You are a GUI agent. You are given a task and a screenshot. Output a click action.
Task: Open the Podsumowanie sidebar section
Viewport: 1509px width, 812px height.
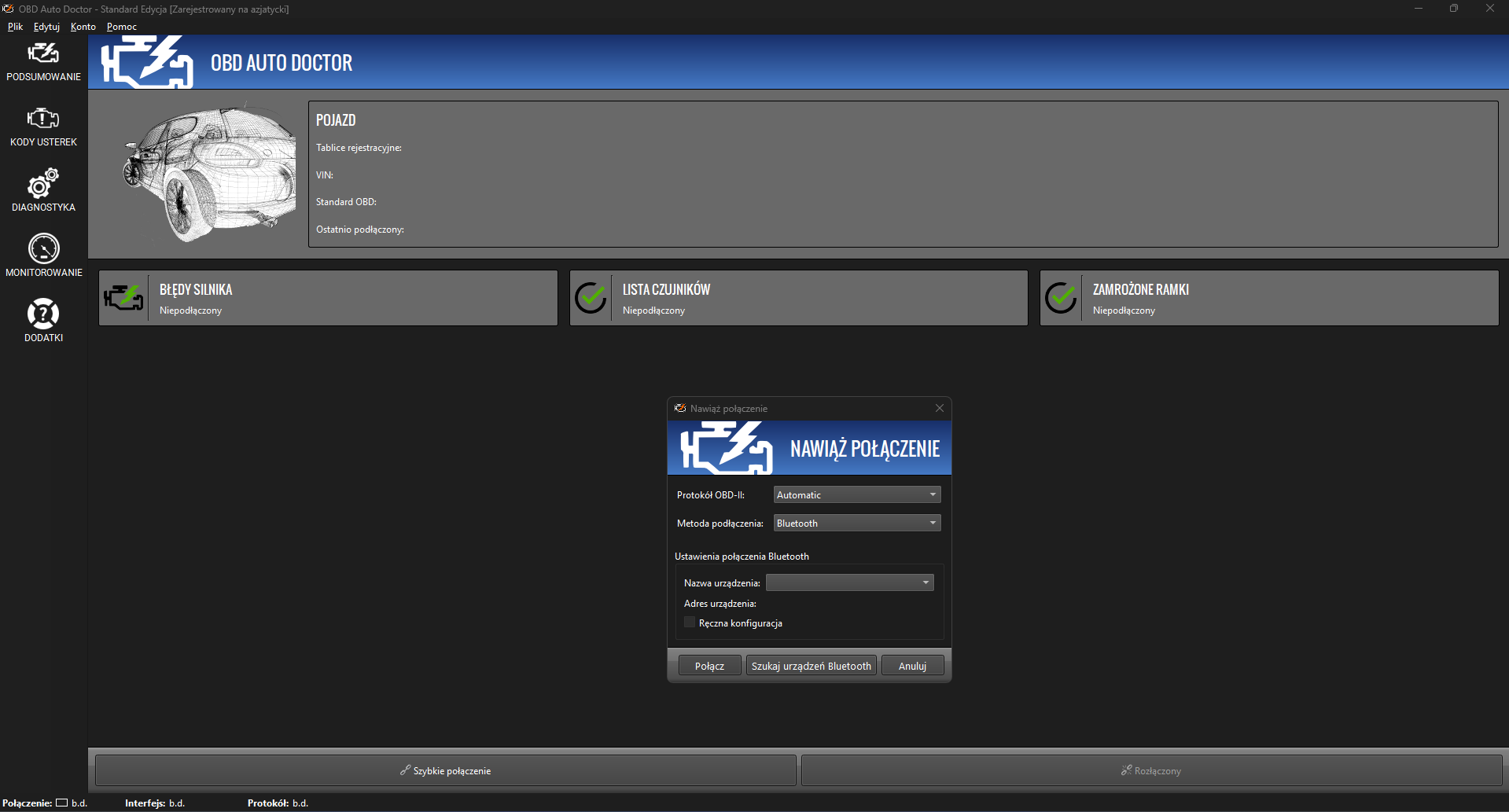pyautogui.click(x=44, y=61)
